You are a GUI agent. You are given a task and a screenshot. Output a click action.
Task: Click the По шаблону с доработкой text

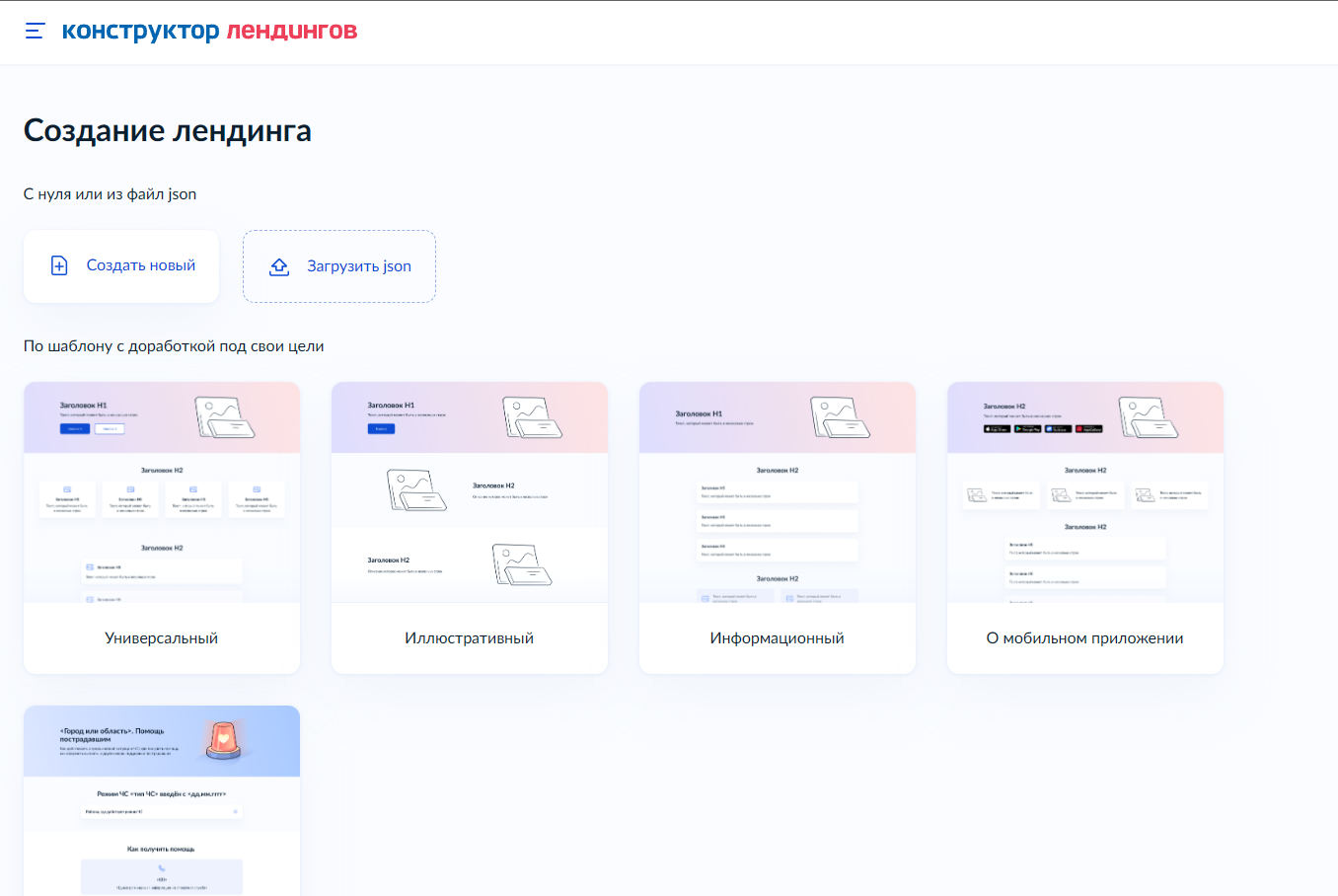[174, 346]
